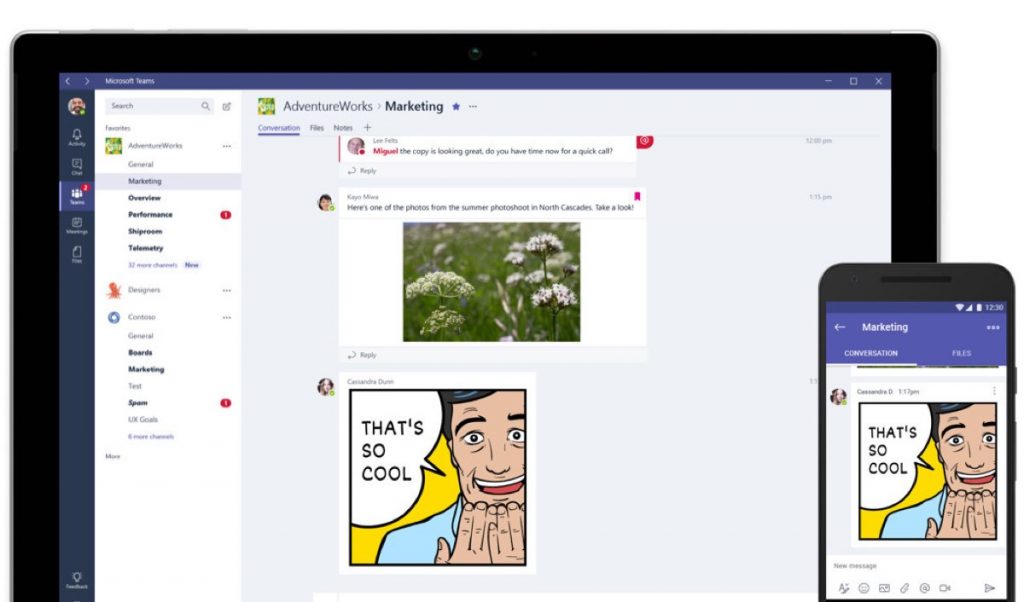Open more options next to Marketing title
Image resolution: width=1024 pixels, height=602 pixels.
click(473, 106)
